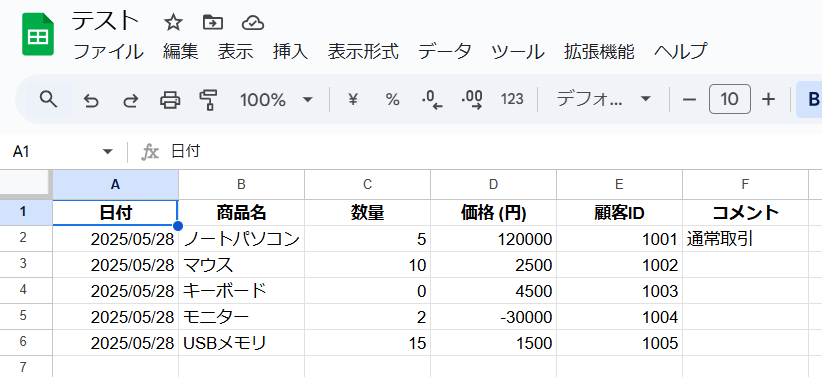Decrease decimal places

(x=432, y=99)
